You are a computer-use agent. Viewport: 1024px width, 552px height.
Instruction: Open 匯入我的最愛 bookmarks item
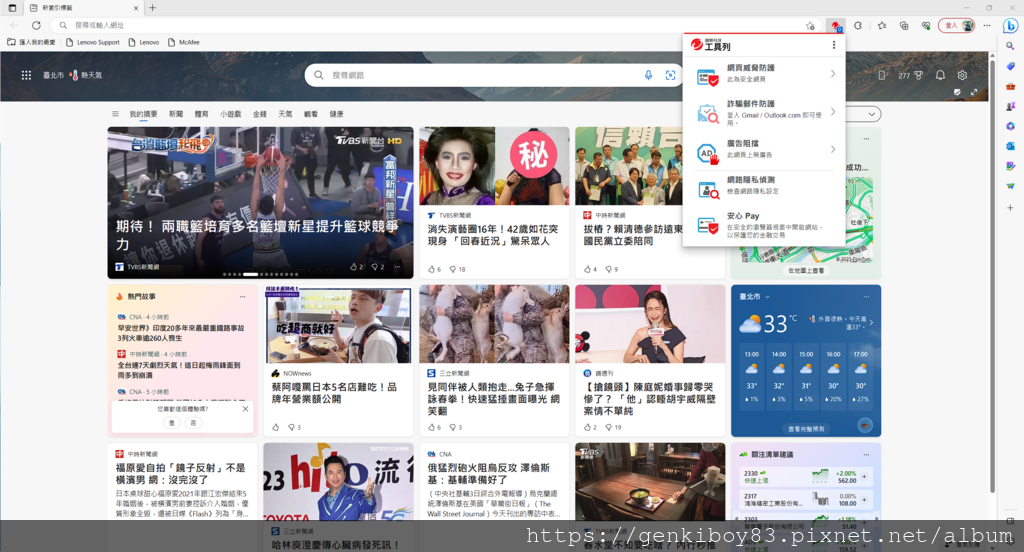(31, 42)
